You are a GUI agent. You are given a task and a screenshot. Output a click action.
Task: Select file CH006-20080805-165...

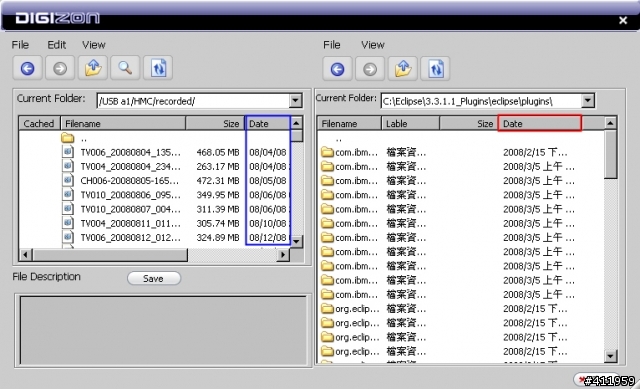tap(129, 180)
